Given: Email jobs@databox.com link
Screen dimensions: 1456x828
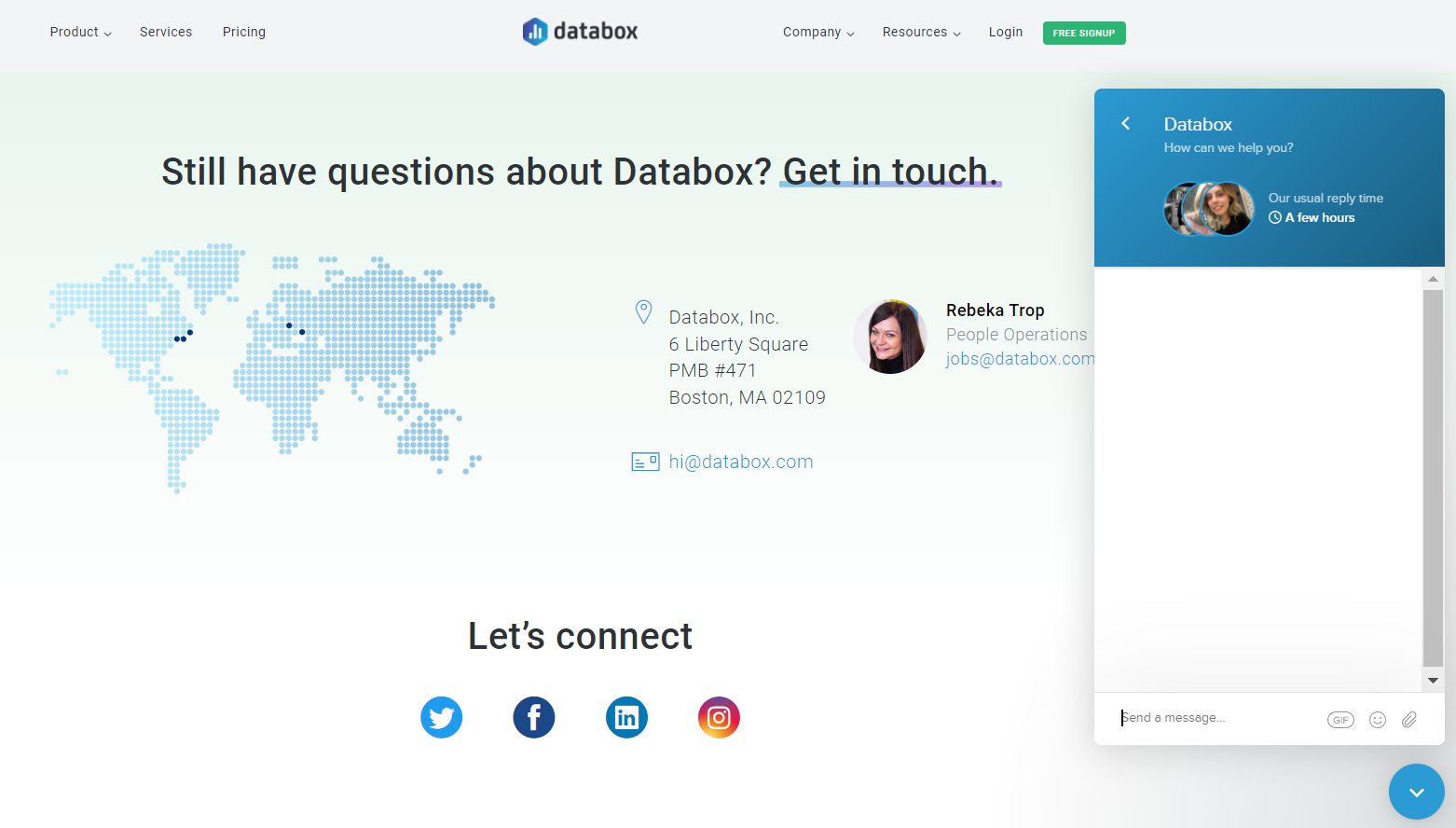Looking at the screenshot, I should point(1021,359).
